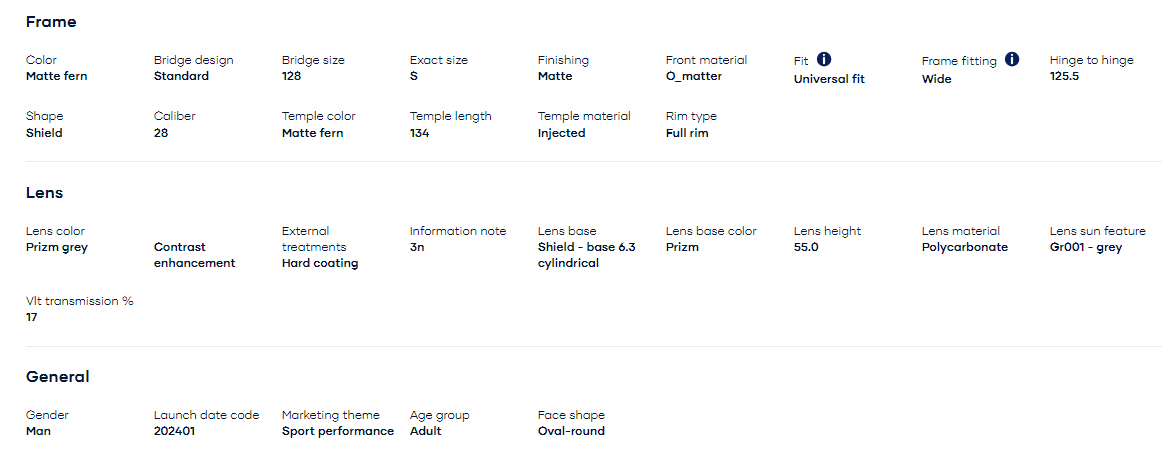The height and width of the screenshot is (460, 1162).
Task: Click the Injected temple material value
Action: [562, 133]
